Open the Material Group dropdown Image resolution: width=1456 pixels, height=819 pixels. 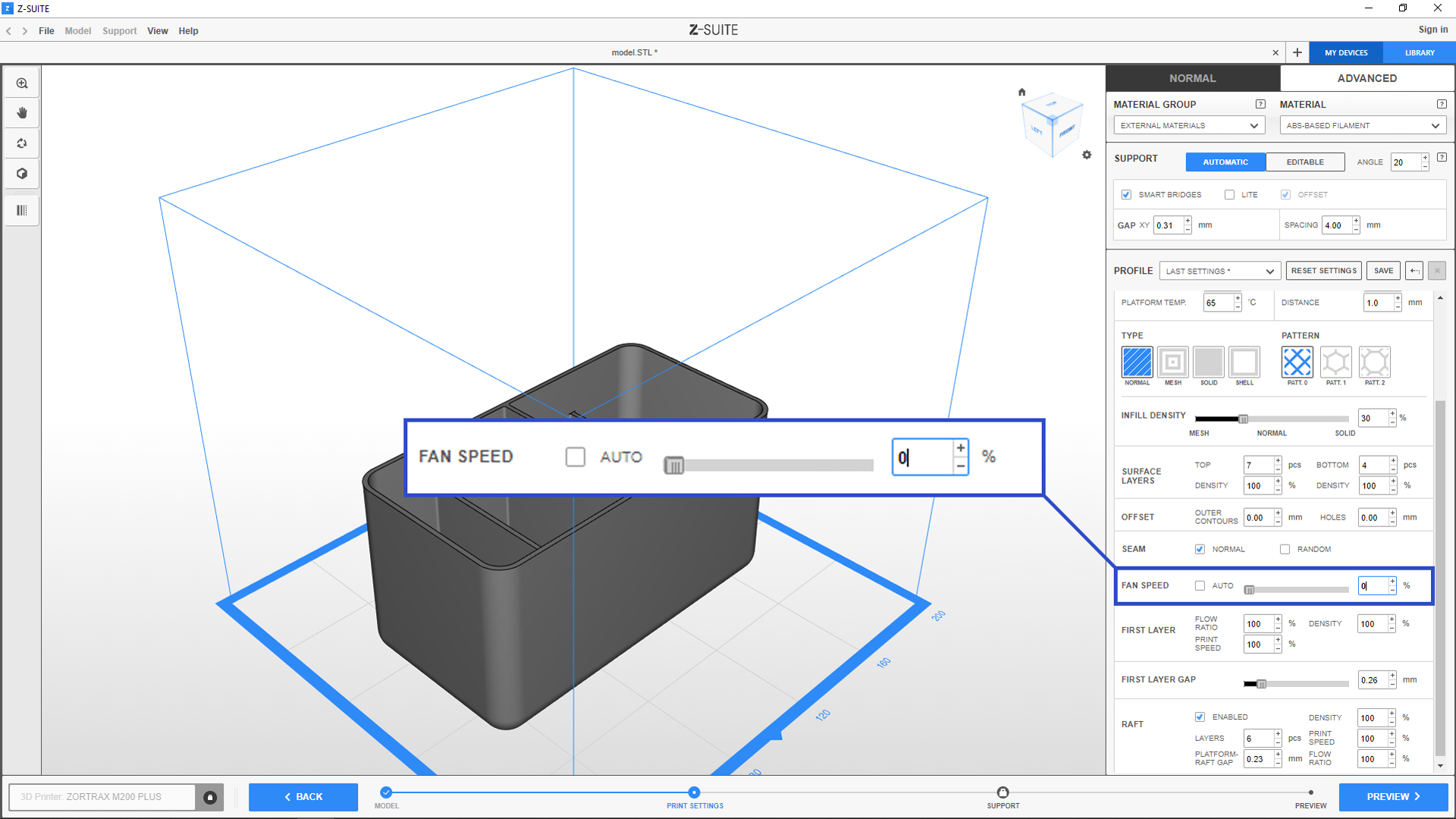1188,126
